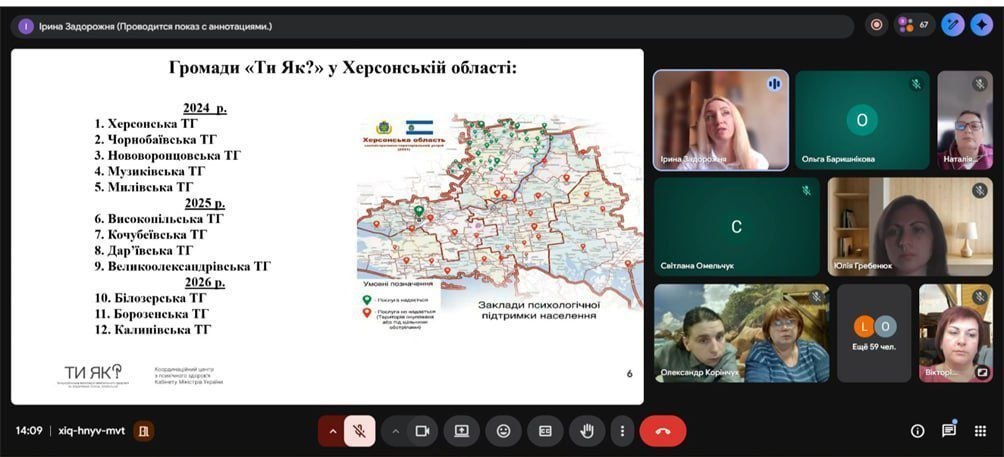Raise your hand

588,431
